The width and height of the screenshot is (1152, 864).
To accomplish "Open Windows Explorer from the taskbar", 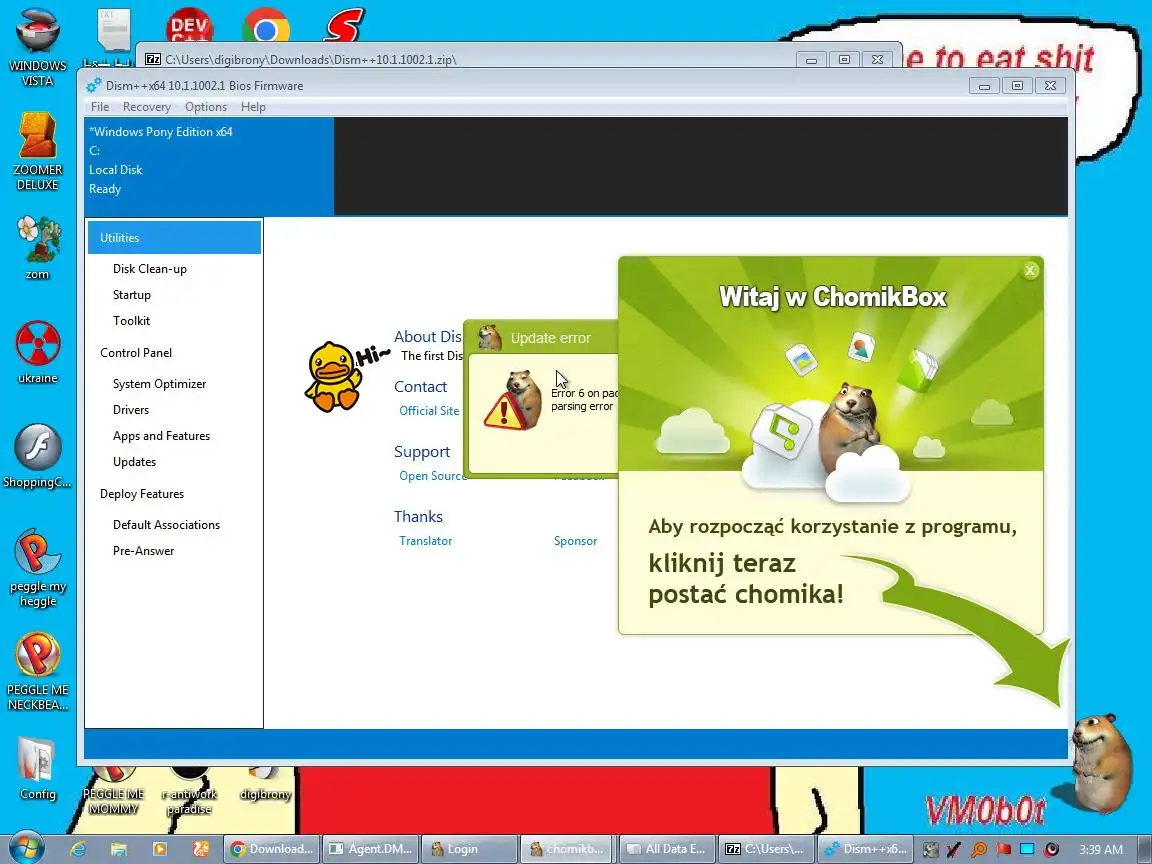I will point(118,849).
